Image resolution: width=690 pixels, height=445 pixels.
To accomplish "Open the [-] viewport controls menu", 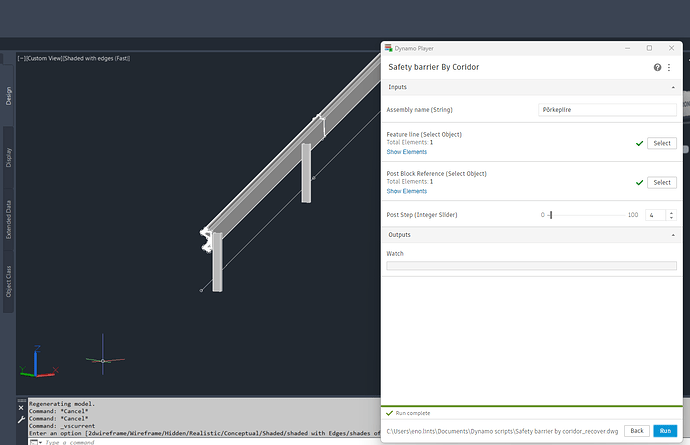I will pos(21,58).
